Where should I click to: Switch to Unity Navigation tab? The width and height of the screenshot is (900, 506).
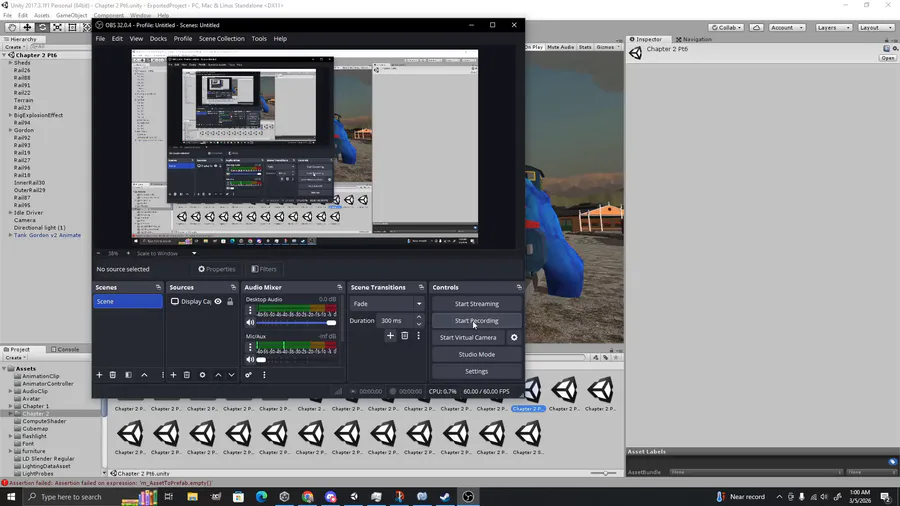tap(694, 40)
